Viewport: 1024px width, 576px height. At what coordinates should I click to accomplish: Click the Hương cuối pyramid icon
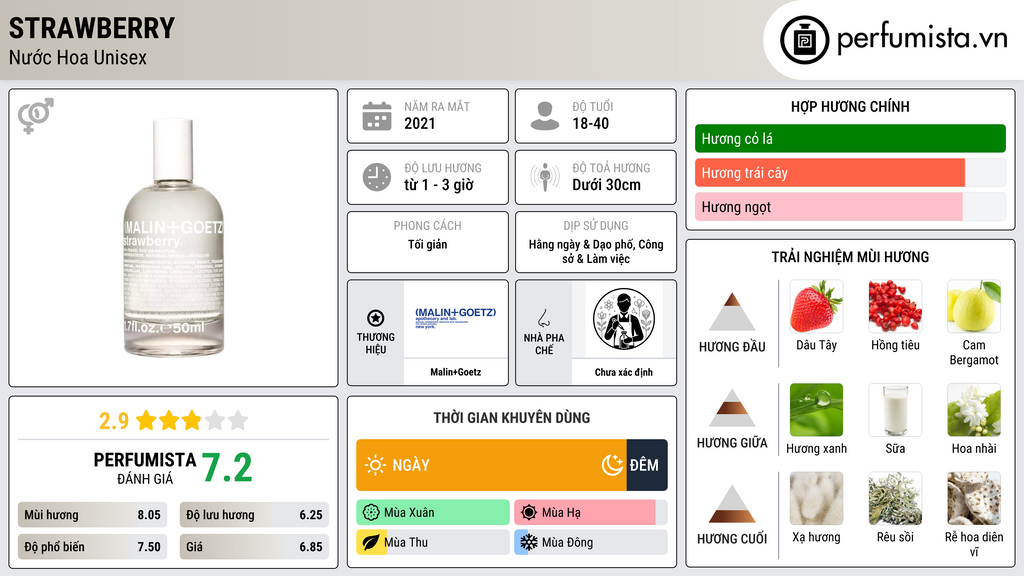(732, 504)
